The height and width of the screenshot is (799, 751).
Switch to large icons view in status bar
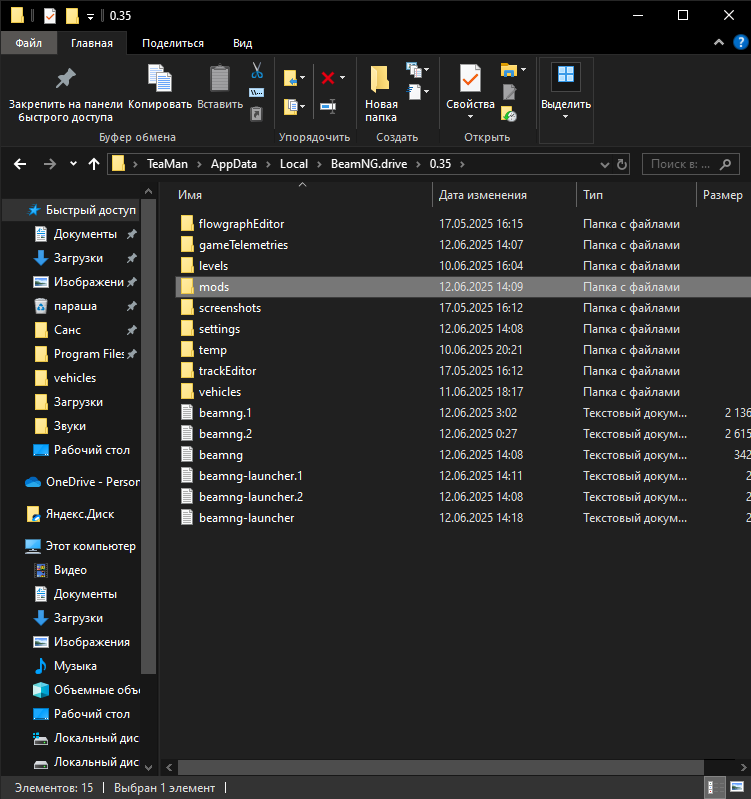click(x=737, y=787)
